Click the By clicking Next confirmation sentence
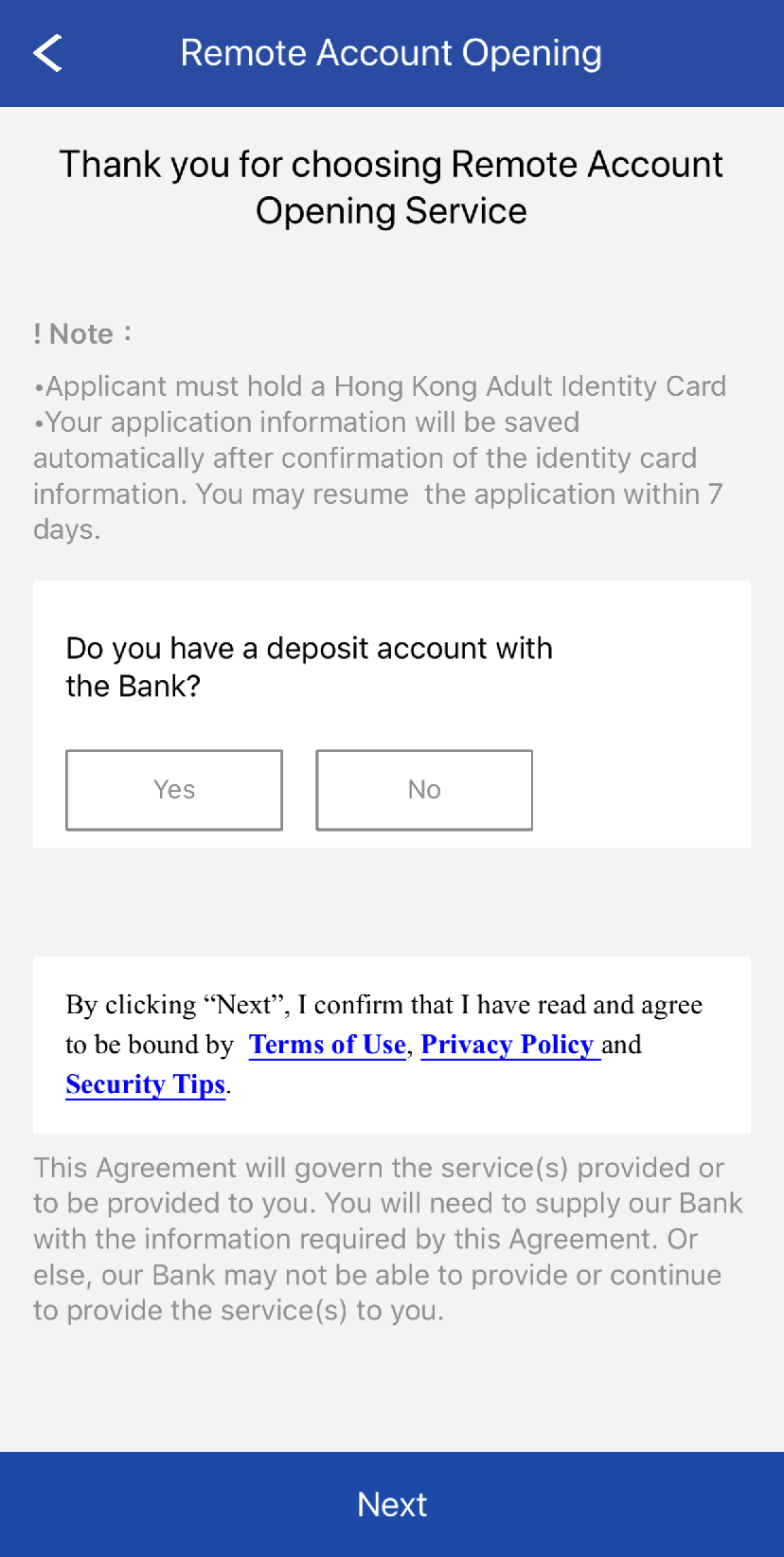The height and width of the screenshot is (1557, 784). tap(383, 1005)
